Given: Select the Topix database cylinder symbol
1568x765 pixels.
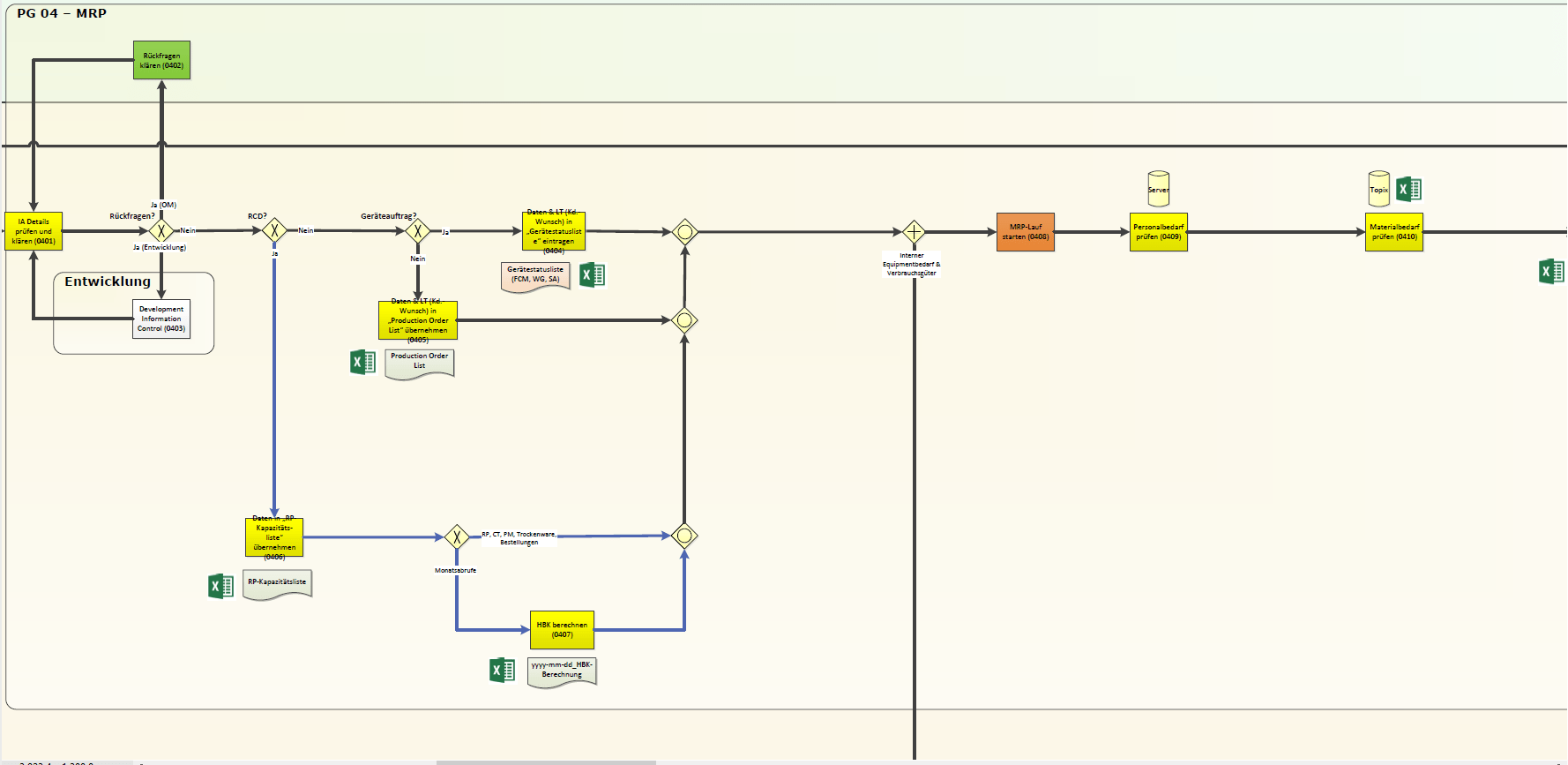Looking at the screenshot, I should tap(1378, 189).
